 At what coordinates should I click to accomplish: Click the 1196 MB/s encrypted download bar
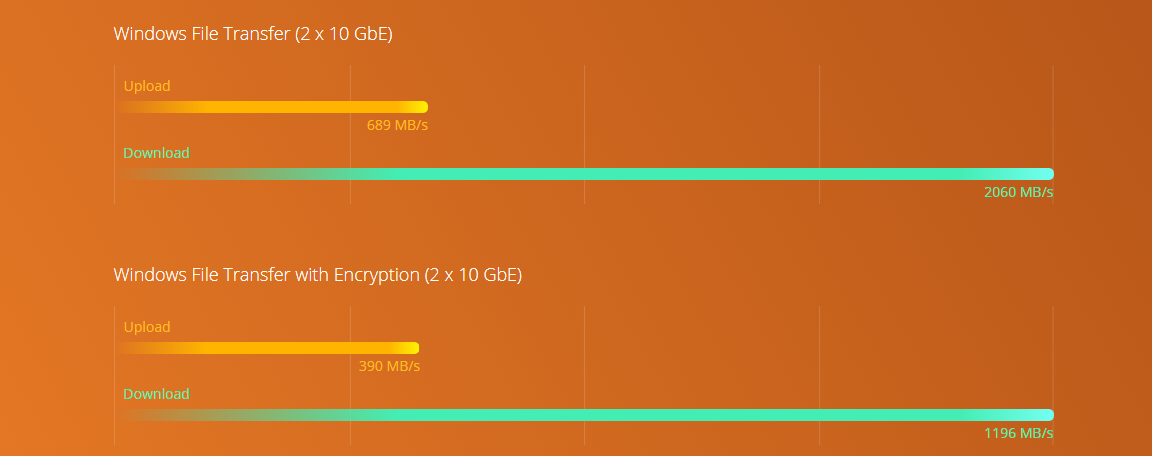click(x=585, y=415)
